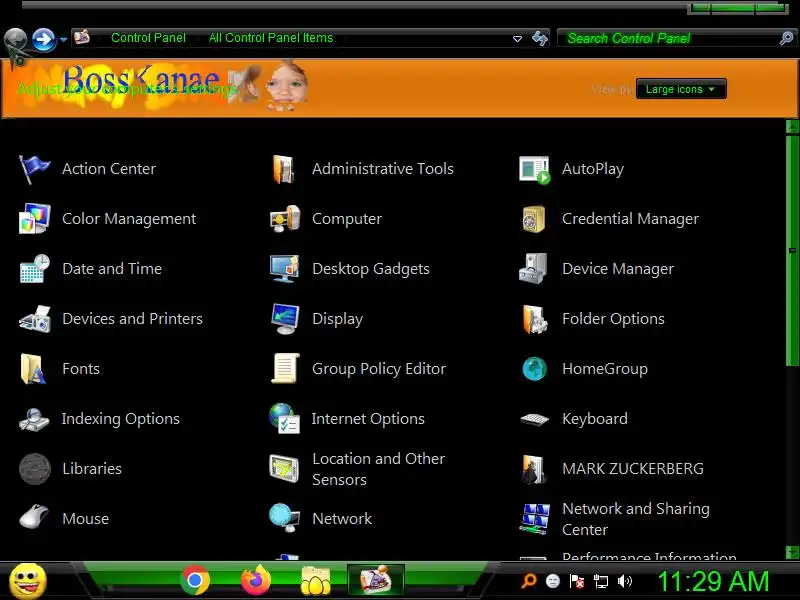This screenshot has height=600, width=800.
Task: Open the Desktop Gadgets icon
Action: click(x=285, y=268)
